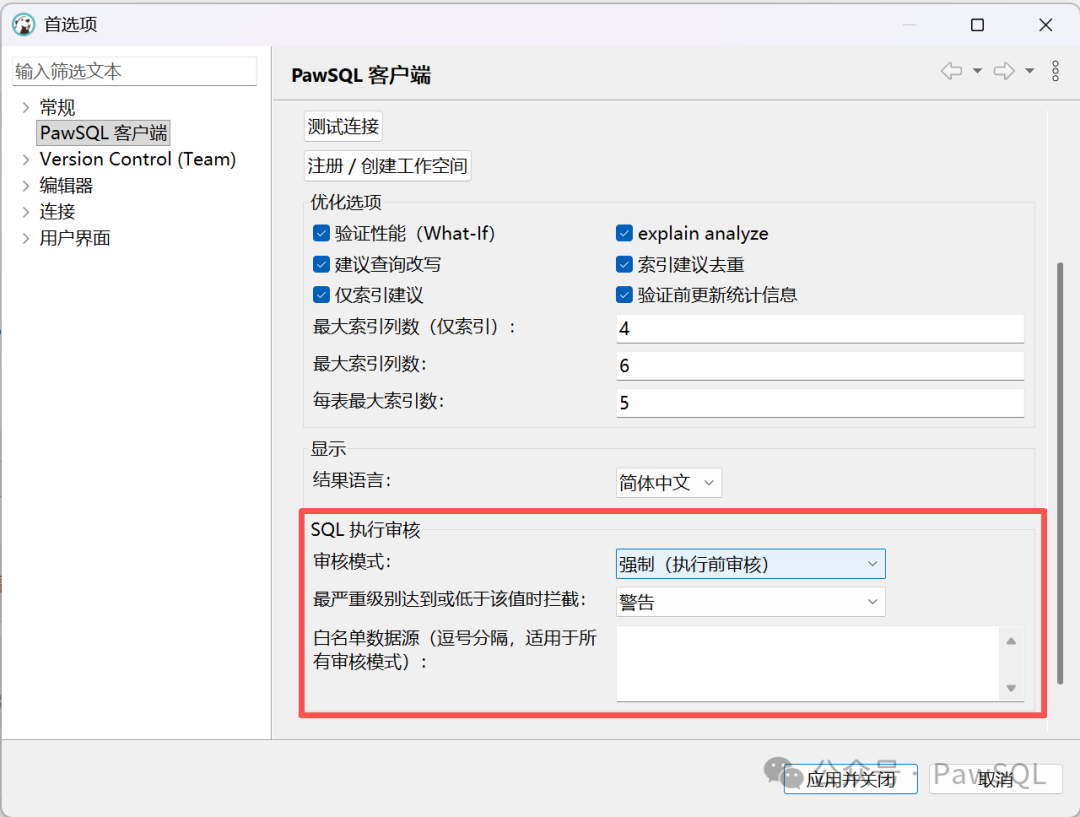Viewport: 1080px width, 817px height.
Task: Click the 白名单数据源 text area
Action: [x=807, y=663]
